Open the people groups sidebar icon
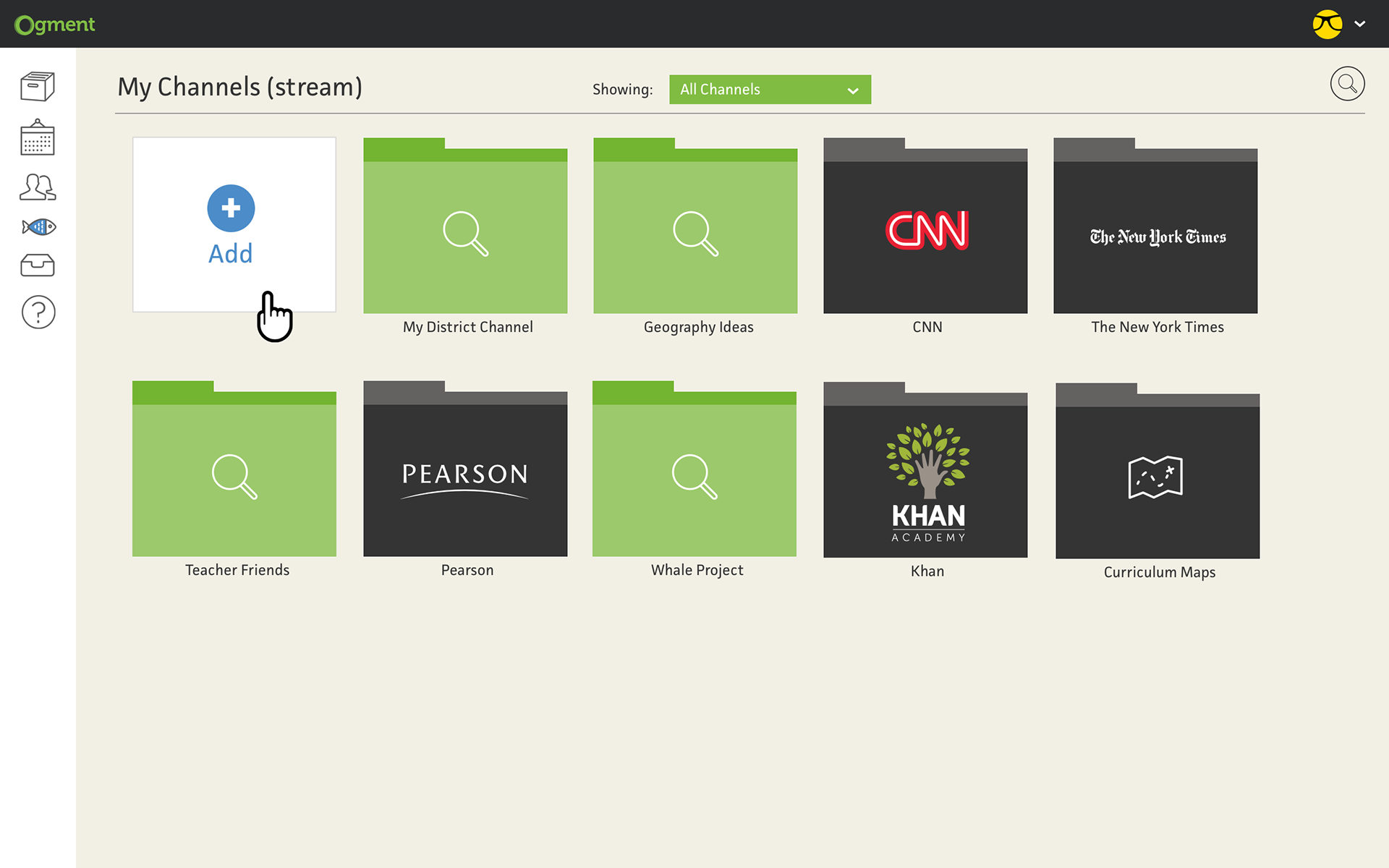The image size is (1389, 868). [38, 187]
